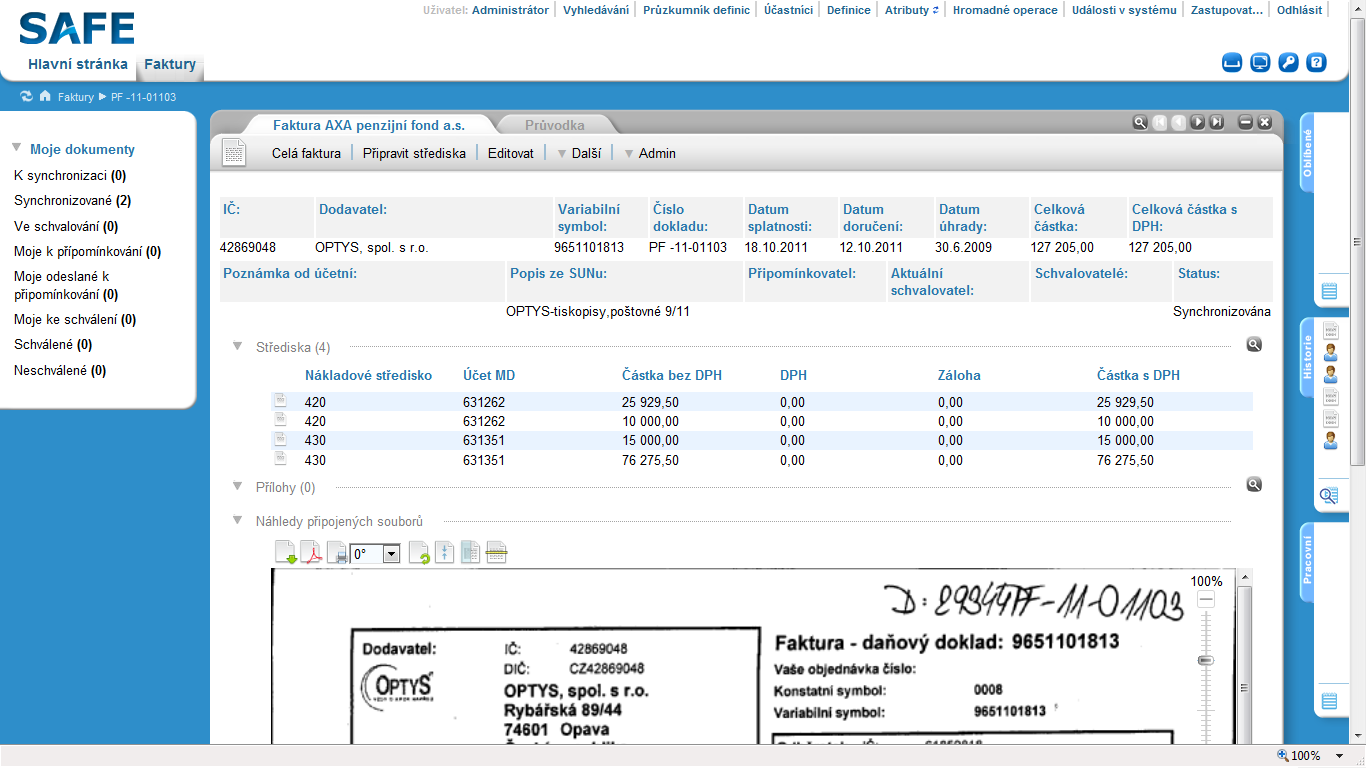The width and height of the screenshot is (1366, 768).
Task: Open the Historie side tab
Action: click(x=1308, y=357)
